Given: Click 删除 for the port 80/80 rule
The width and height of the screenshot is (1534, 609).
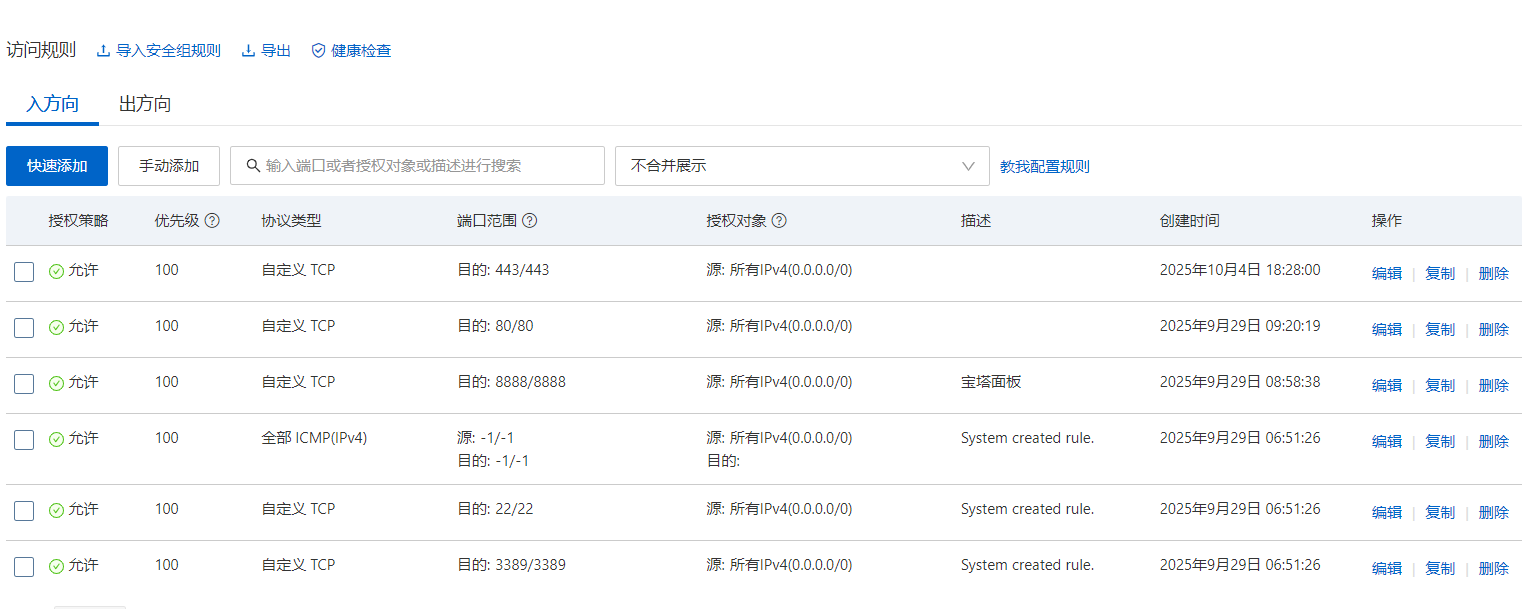Looking at the screenshot, I should tap(1493, 329).
